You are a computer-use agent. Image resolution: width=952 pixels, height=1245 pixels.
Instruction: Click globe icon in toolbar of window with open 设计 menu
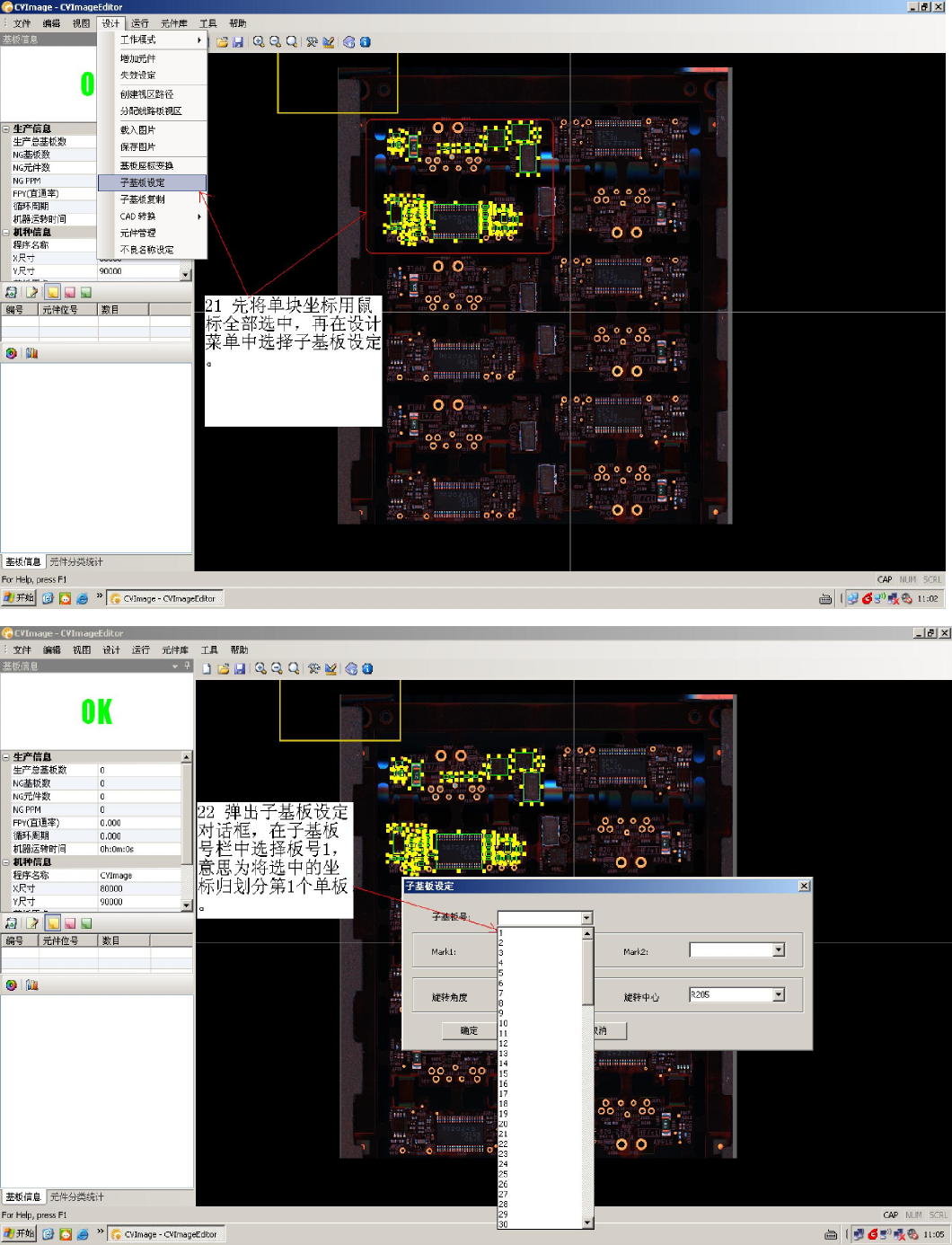click(x=349, y=42)
